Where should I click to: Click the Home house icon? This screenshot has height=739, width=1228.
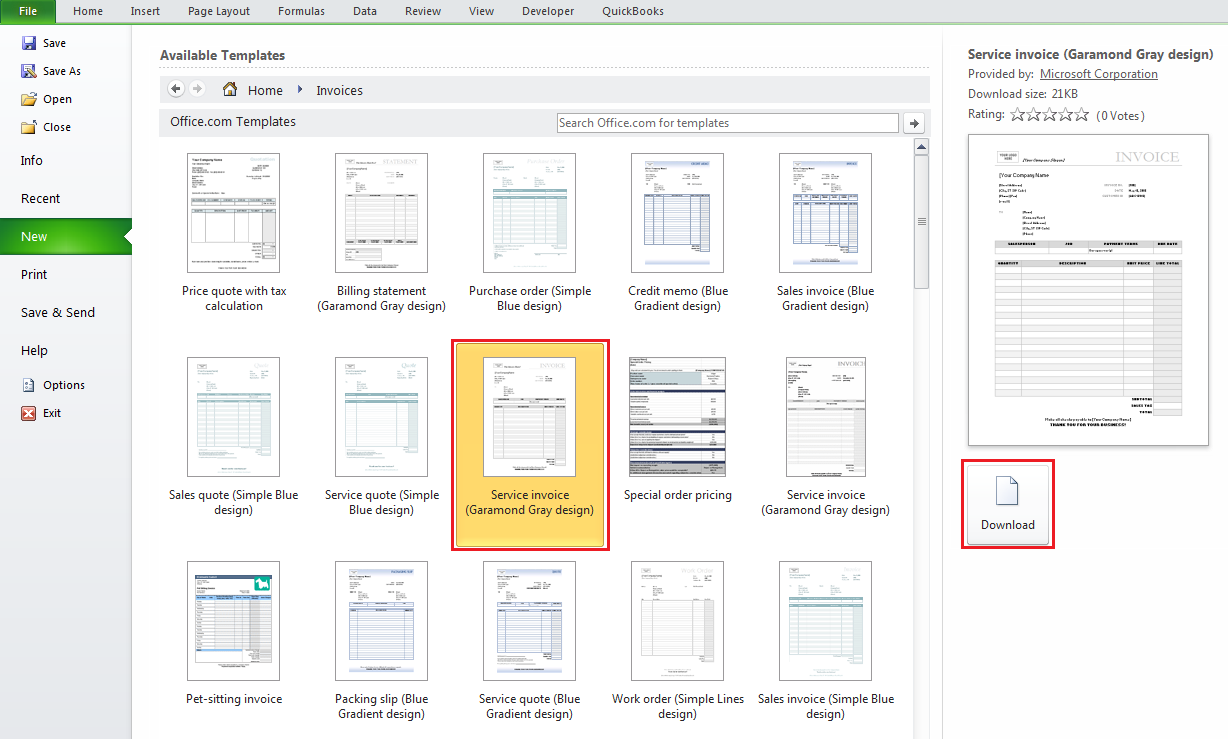click(x=230, y=89)
